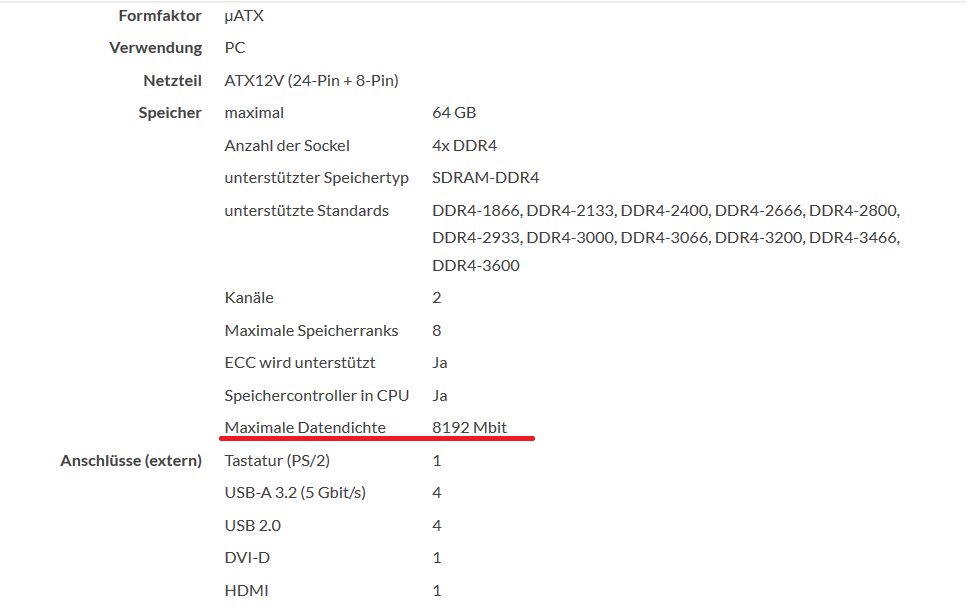Click the underlined Maximale Datendichte label
Viewport: 966px width, 607px height.
[x=304, y=427]
